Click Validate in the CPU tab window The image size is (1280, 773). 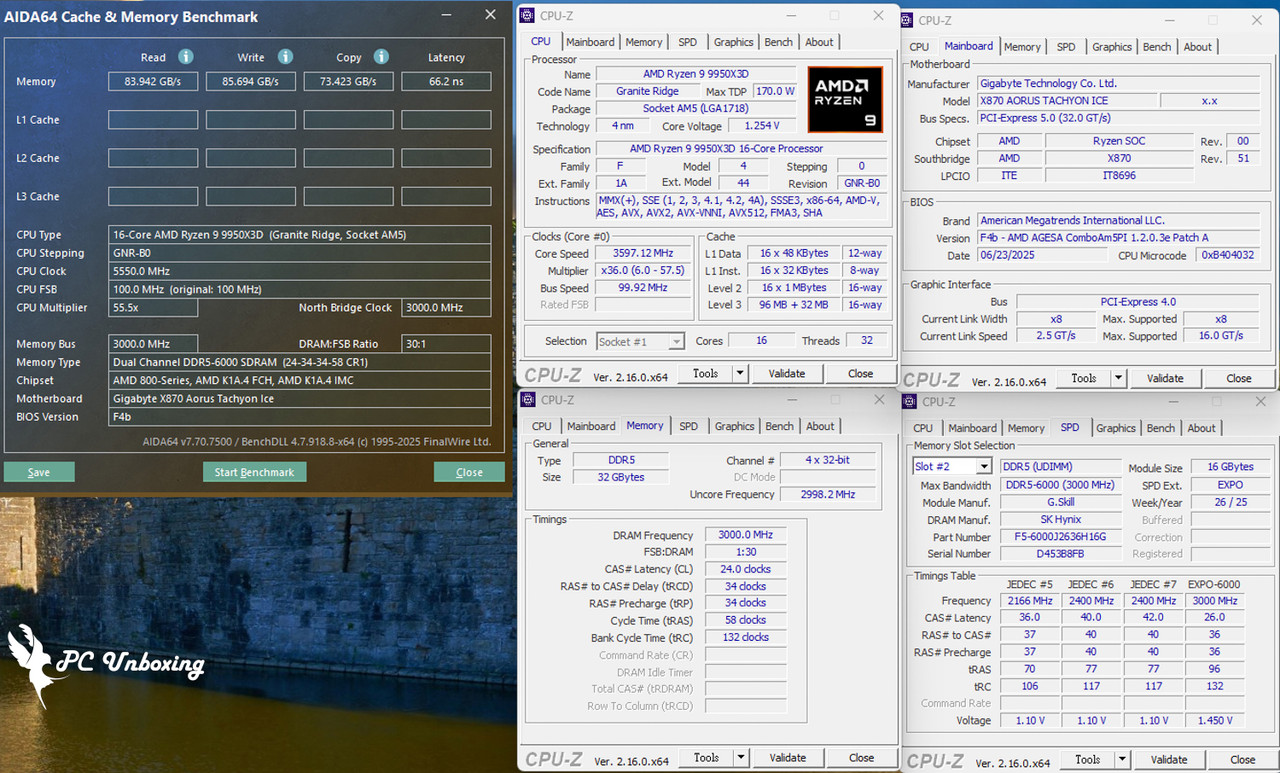pos(786,373)
